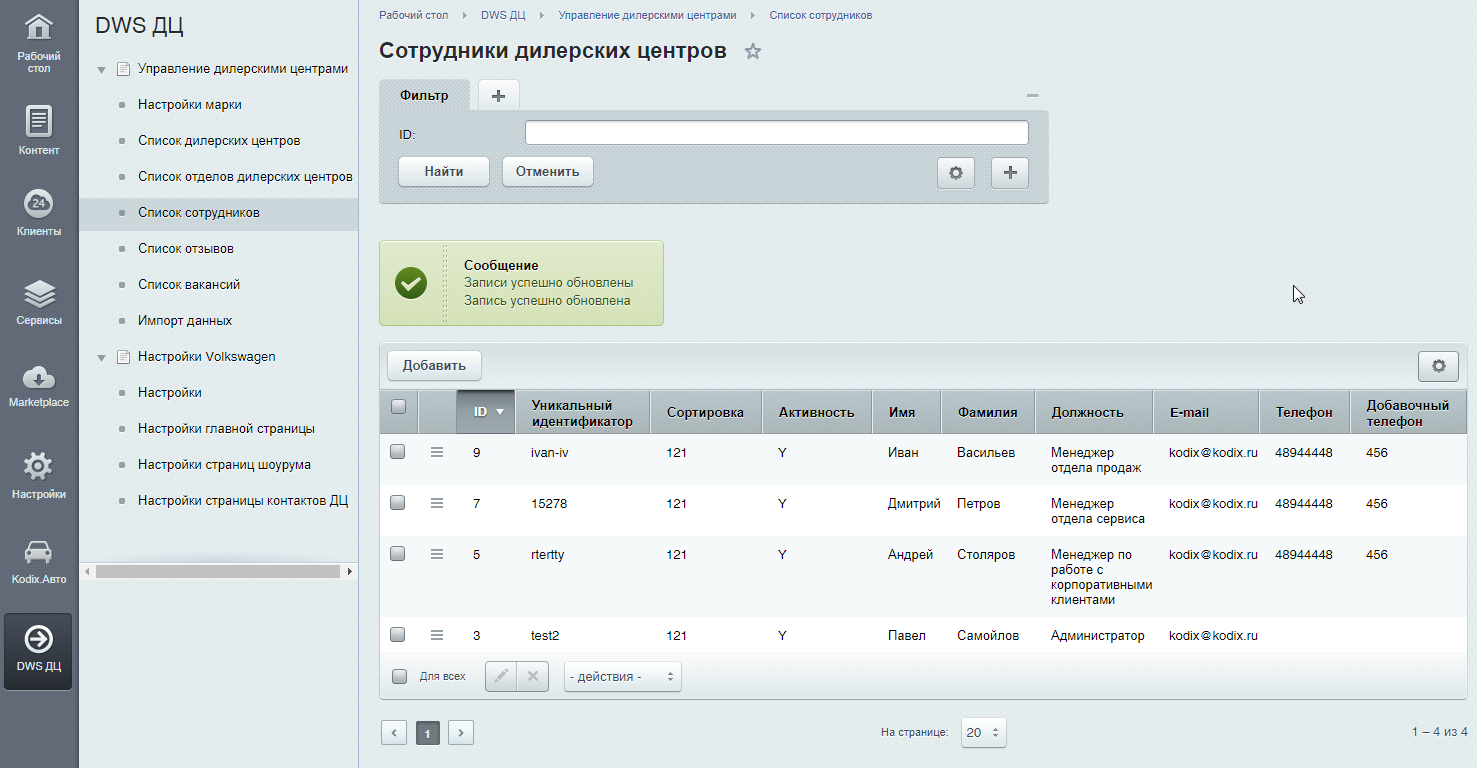Sort by Активность column header
This screenshot has height=768, width=1477.
(817, 412)
